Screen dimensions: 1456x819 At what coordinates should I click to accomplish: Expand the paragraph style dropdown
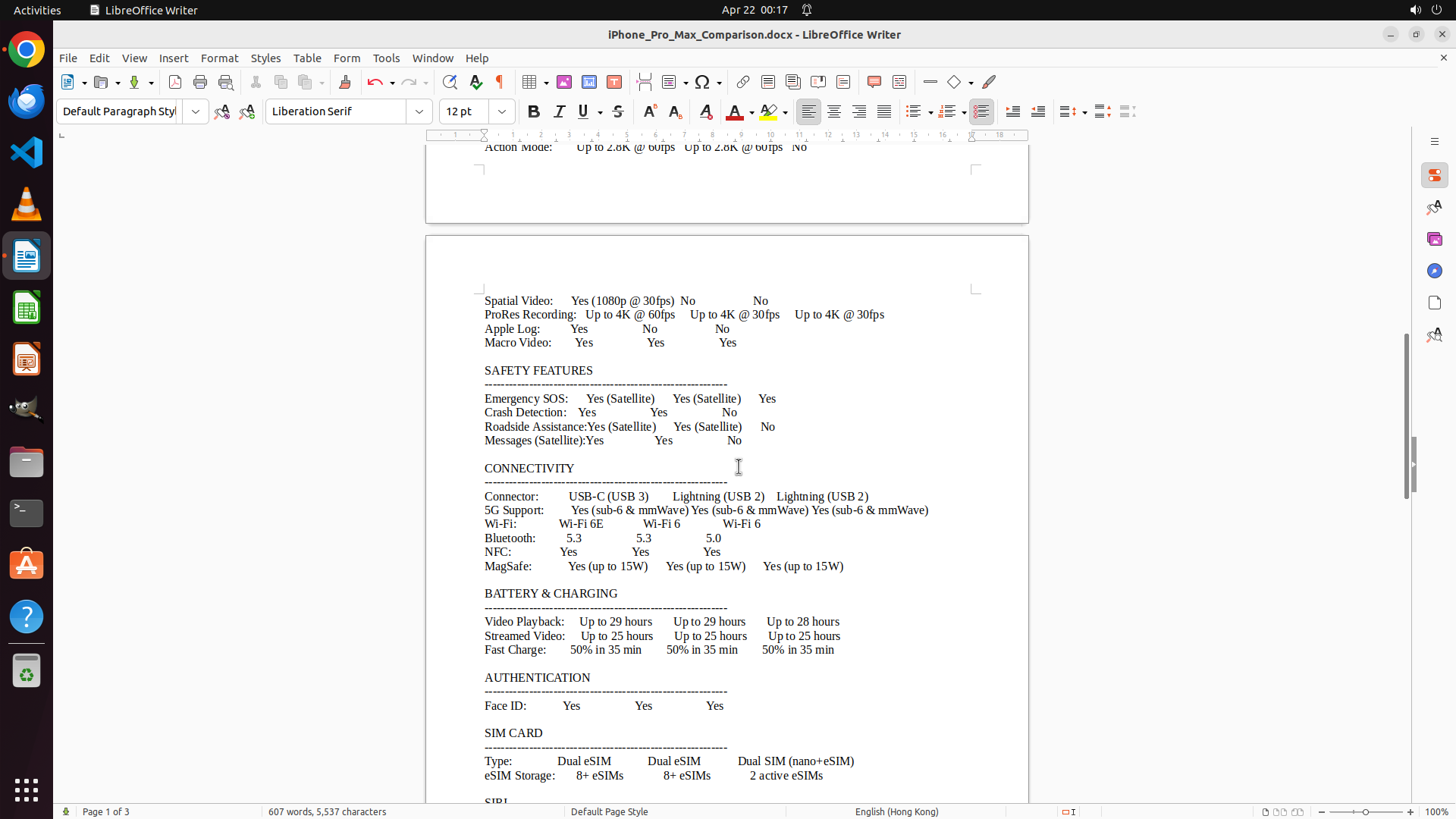tap(196, 111)
